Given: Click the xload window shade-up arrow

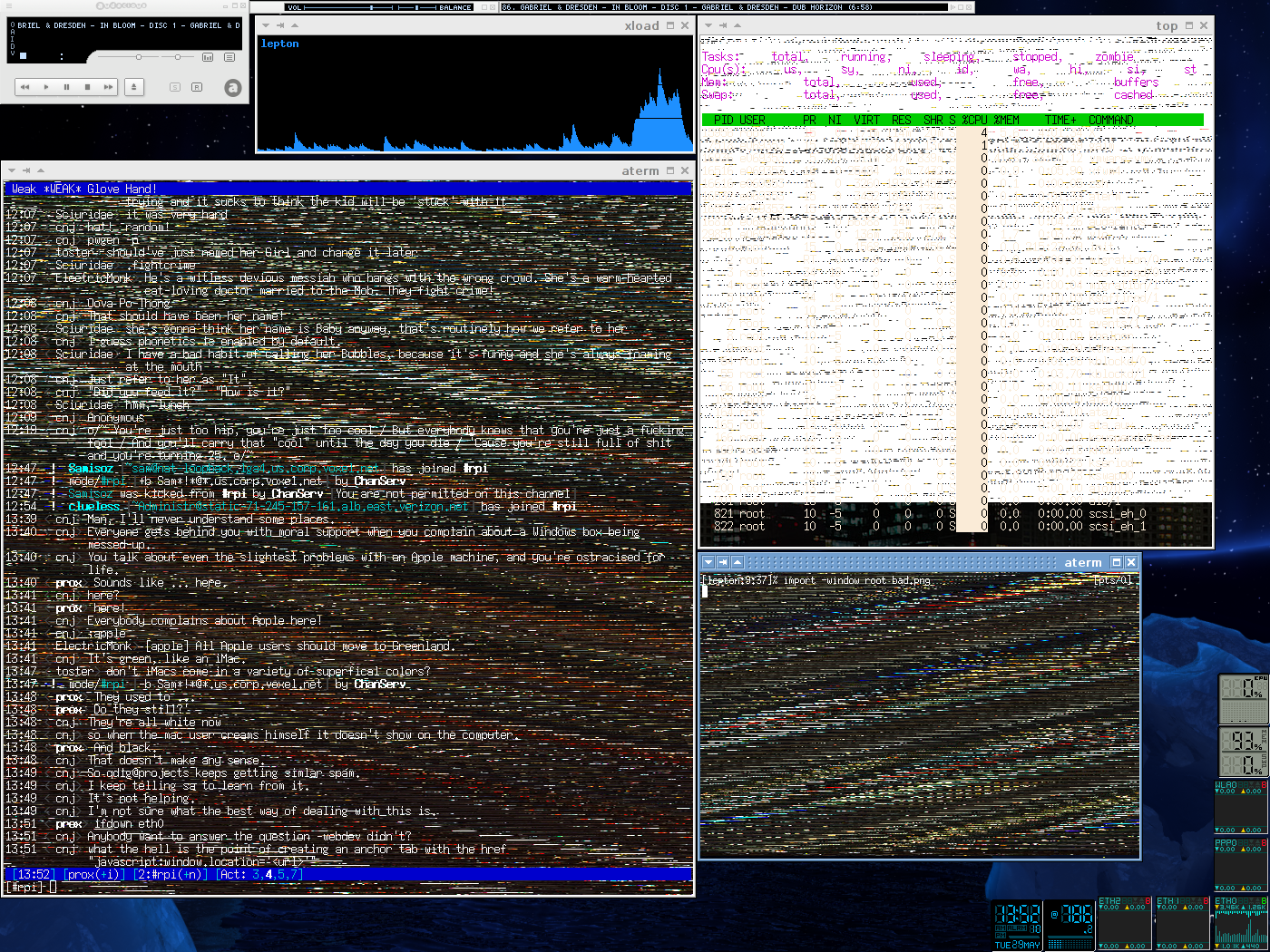Looking at the screenshot, I should coord(295,25).
